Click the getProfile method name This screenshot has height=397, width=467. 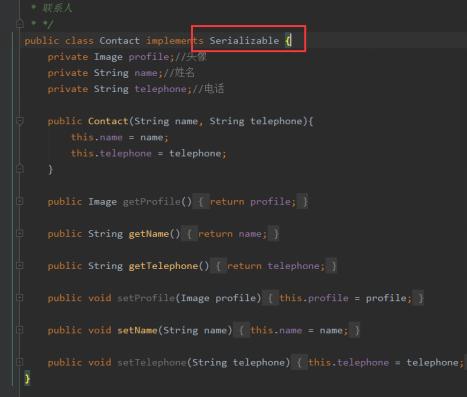coord(152,202)
